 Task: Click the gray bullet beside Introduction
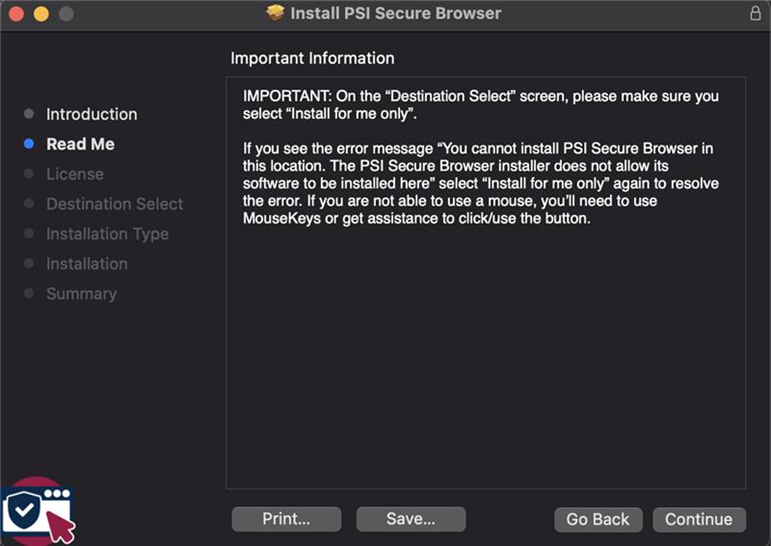coord(29,114)
